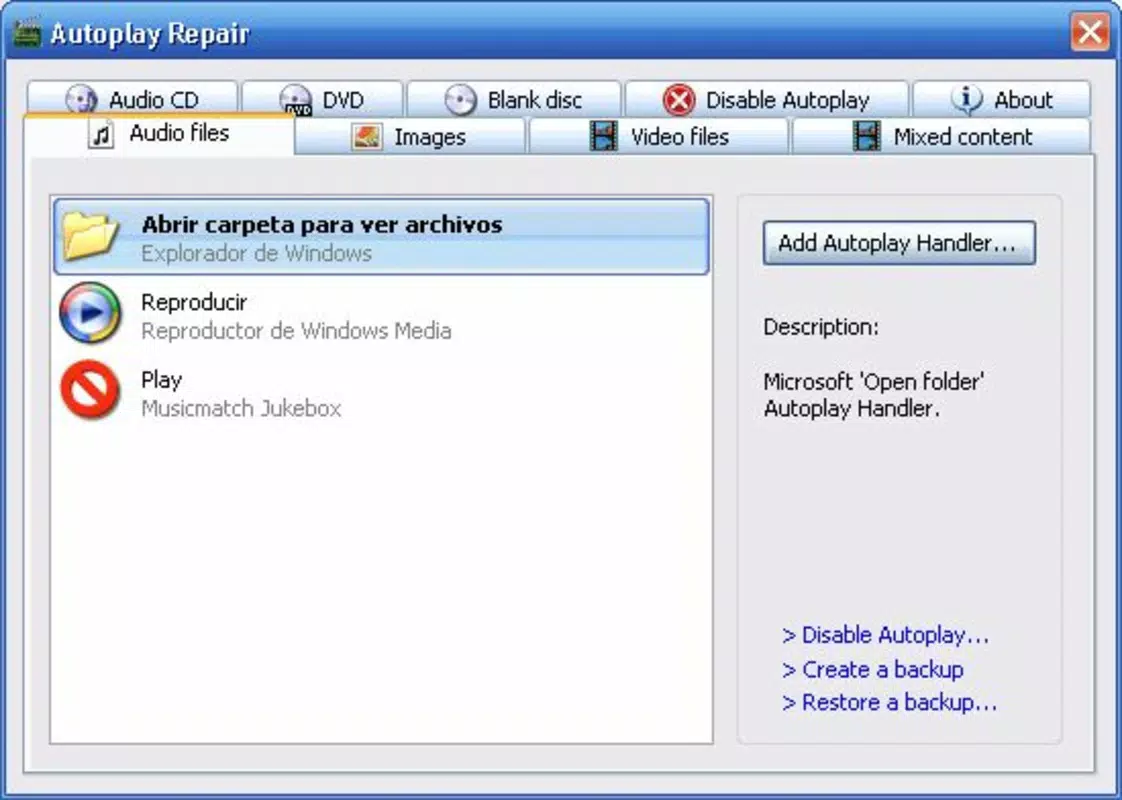The image size is (1122, 800).
Task: Click the Blank disc icon
Action: (x=460, y=99)
